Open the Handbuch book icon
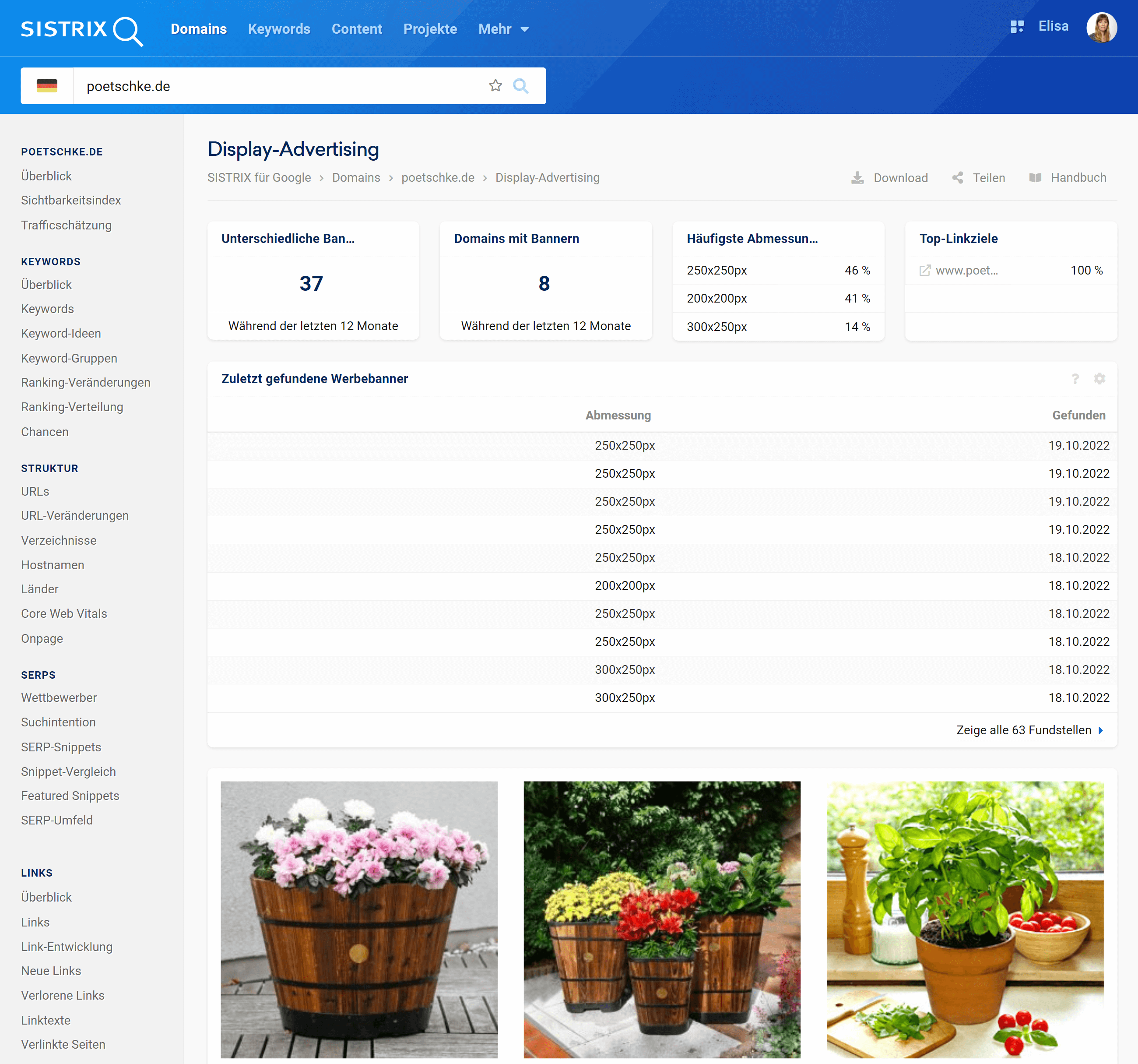This screenshot has height=1064, width=1138. tap(1035, 178)
